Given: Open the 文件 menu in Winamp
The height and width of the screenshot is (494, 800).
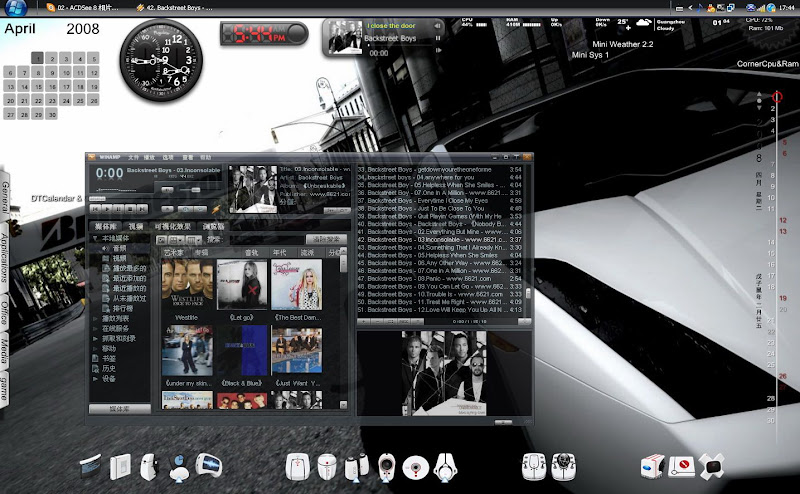Looking at the screenshot, I should click(133, 157).
